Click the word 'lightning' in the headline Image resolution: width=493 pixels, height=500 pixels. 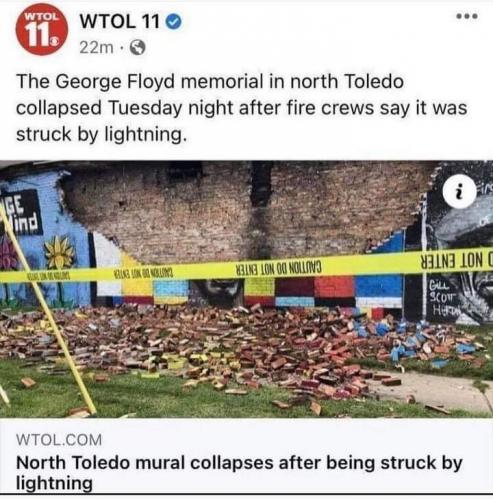(x=54, y=483)
